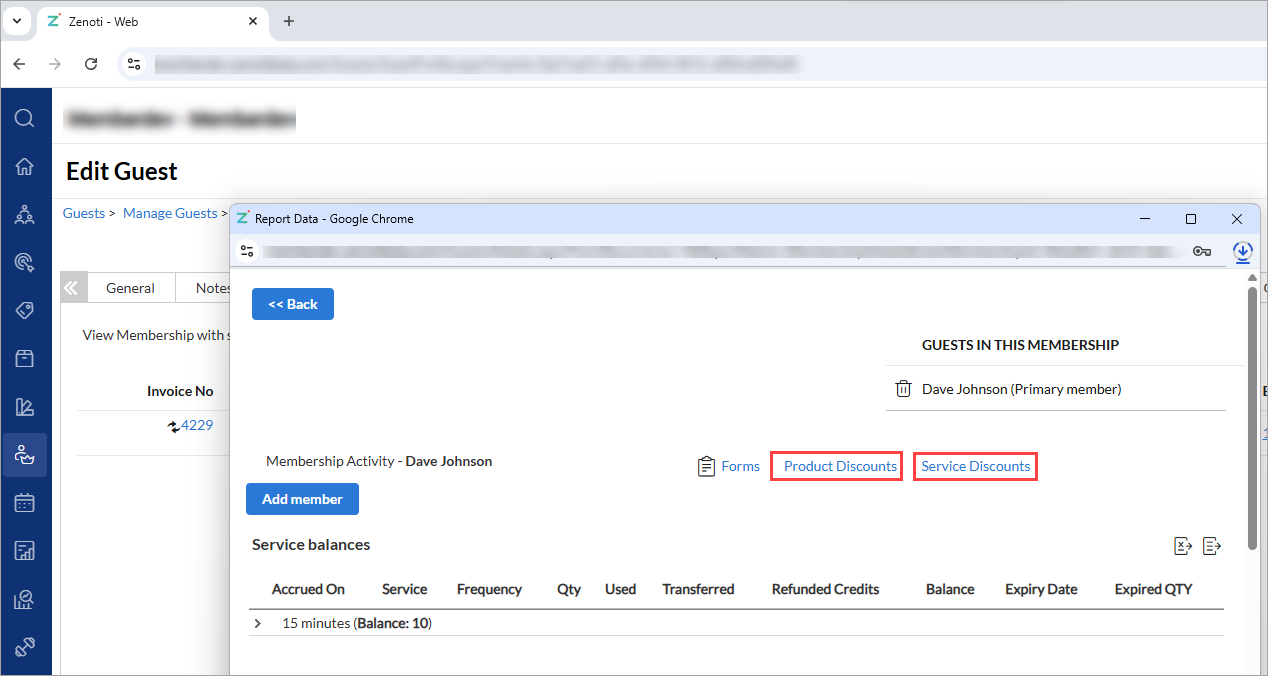Click the download icon in popup toolbar
Viewport: 1268px width, 676px height.
pos(1243,252)
